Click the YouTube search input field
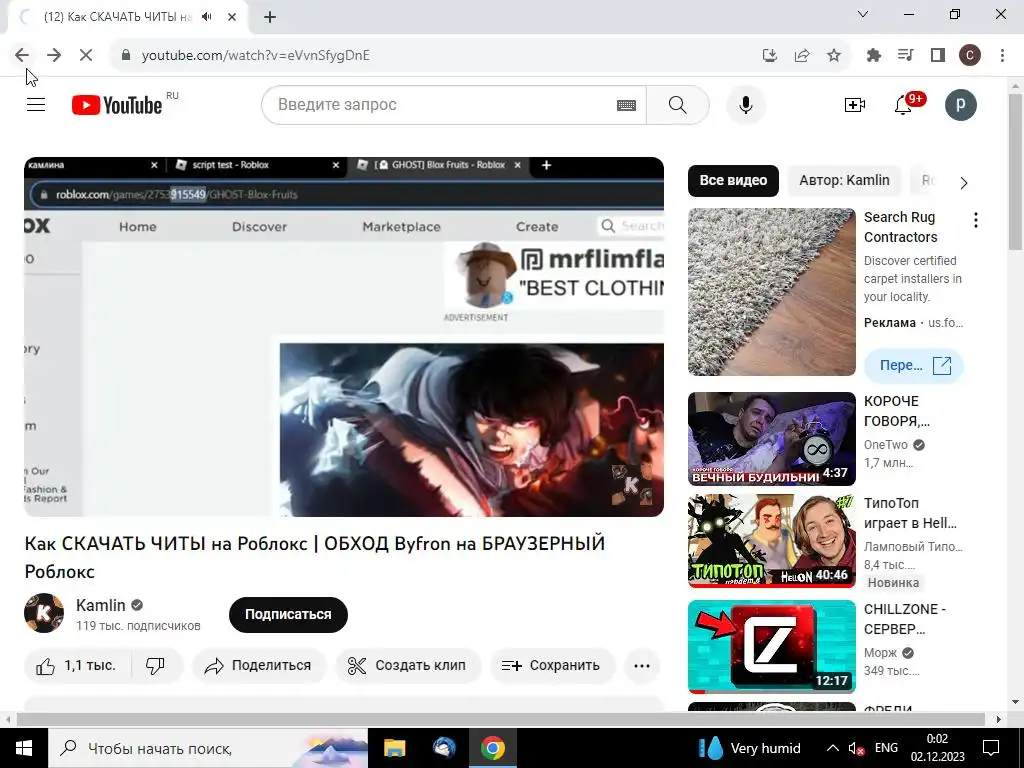This screenshot has height=768, width=1024. 444,104
